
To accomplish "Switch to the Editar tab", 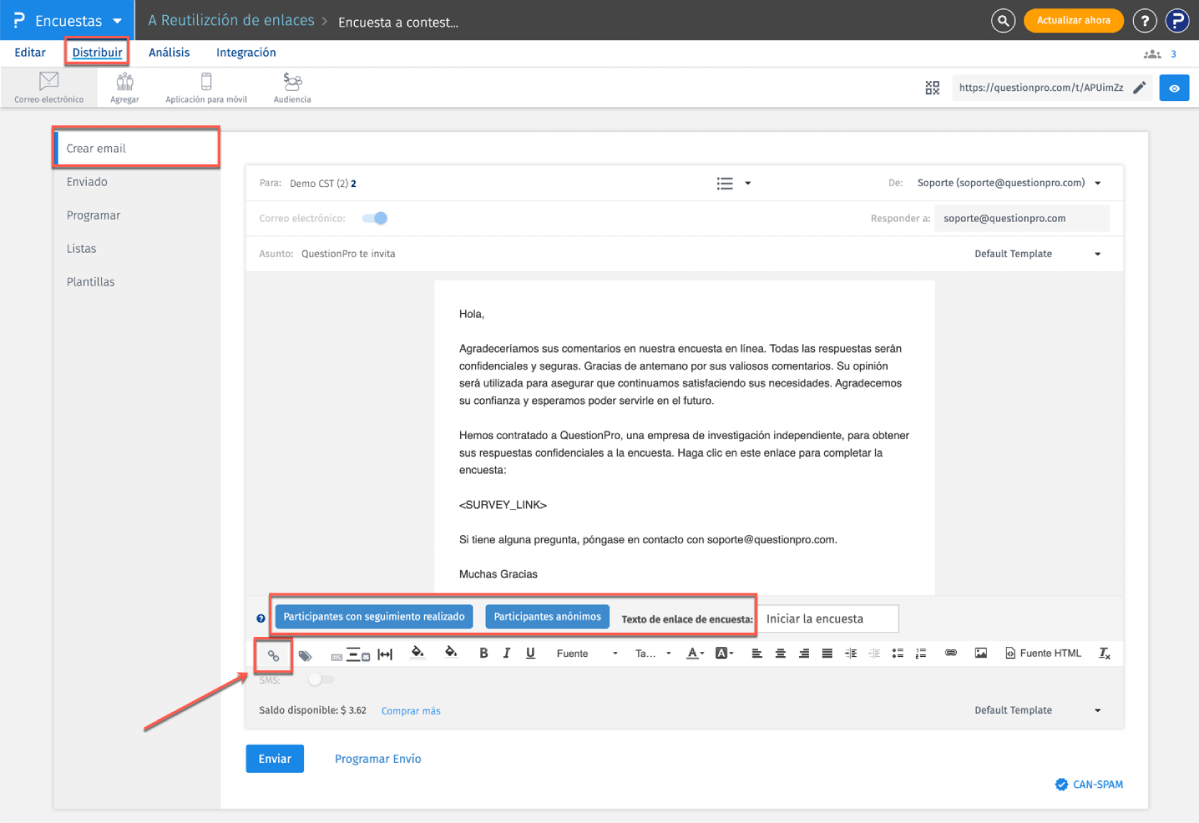I will coord(30,53).
